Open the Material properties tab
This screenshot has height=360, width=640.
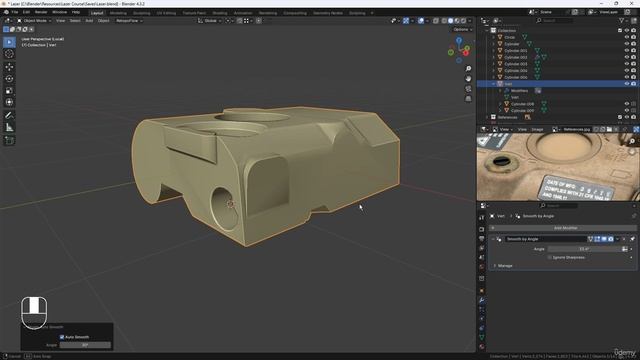(482, 347)
